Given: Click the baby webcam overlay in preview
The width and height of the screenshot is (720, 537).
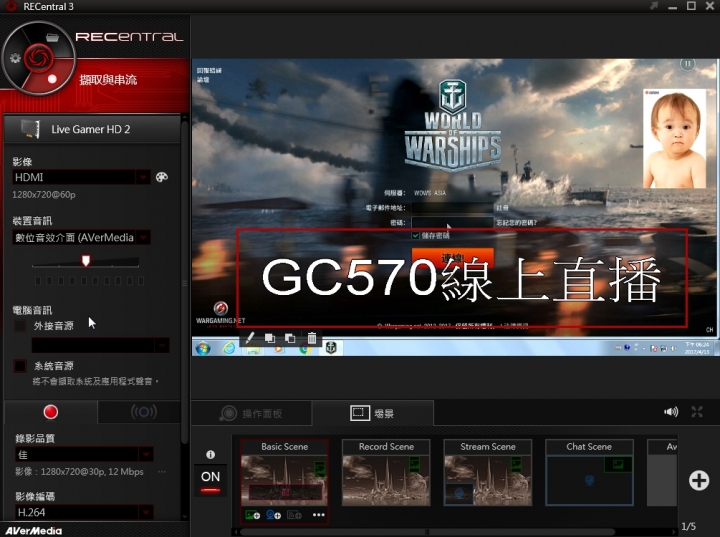Looking at the screenshot, I should 675,139.
